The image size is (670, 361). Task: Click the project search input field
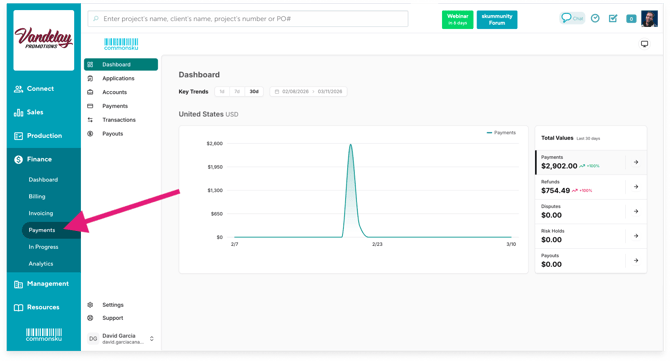[x=248, y=19]
